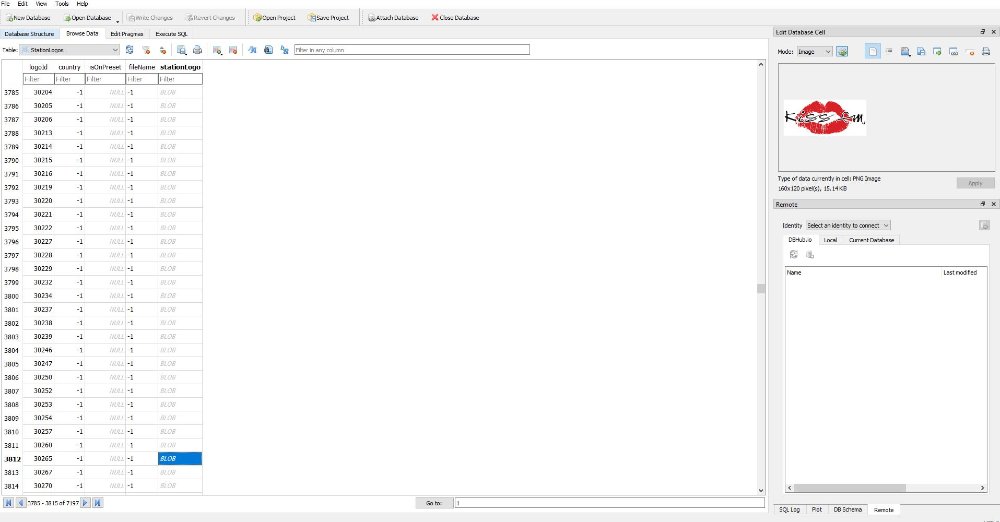Insert a new record in table
The height and width of the screenshot is (522, 1000).
pos(217,50)
